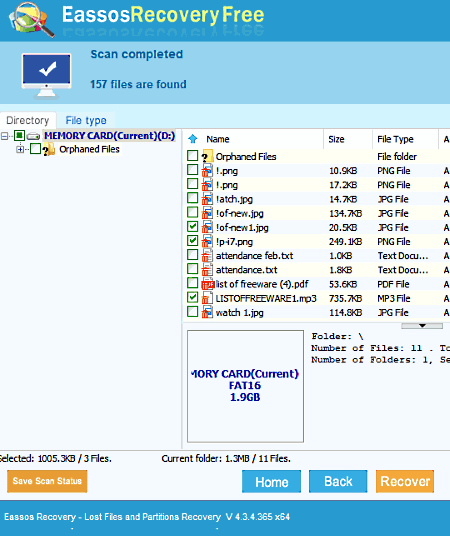Click the down arrow below the file list
This screenshot has height=536, width=450.
click(422, 326)
